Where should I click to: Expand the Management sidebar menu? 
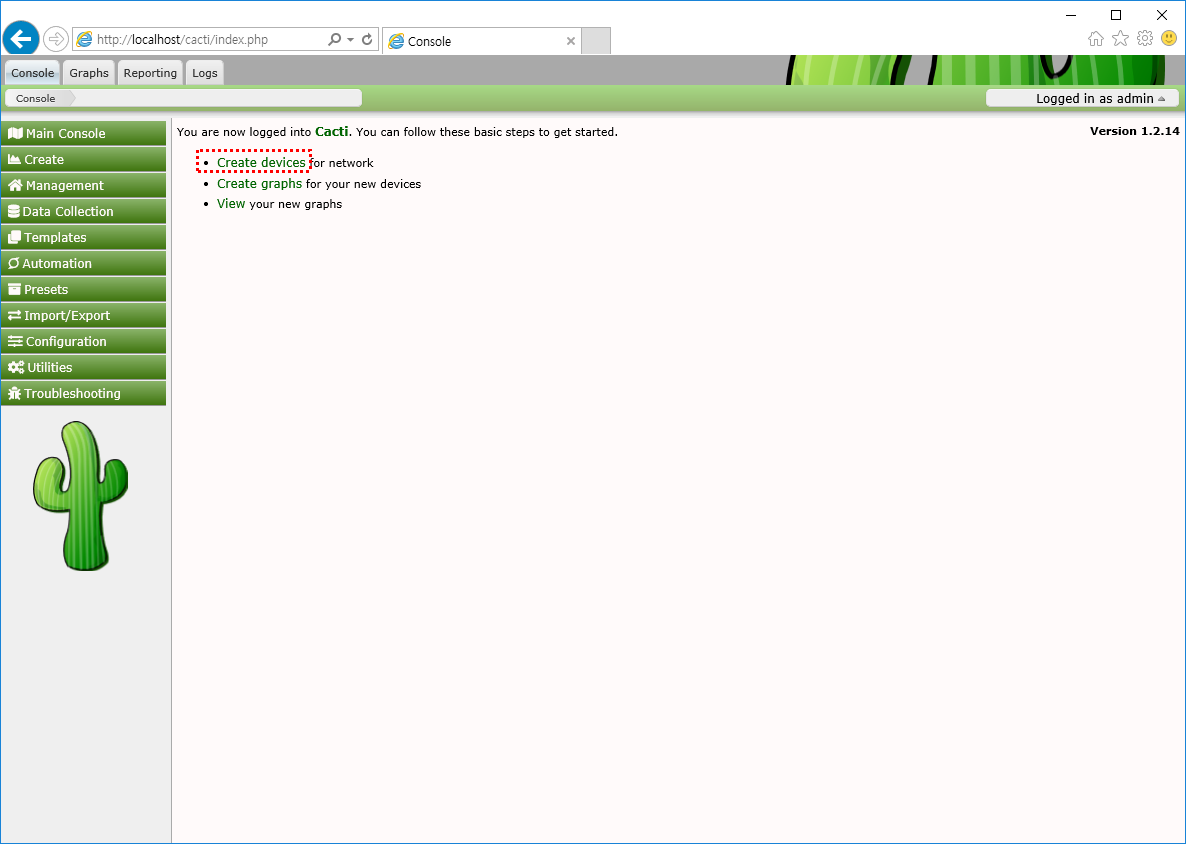click(83, 185)
